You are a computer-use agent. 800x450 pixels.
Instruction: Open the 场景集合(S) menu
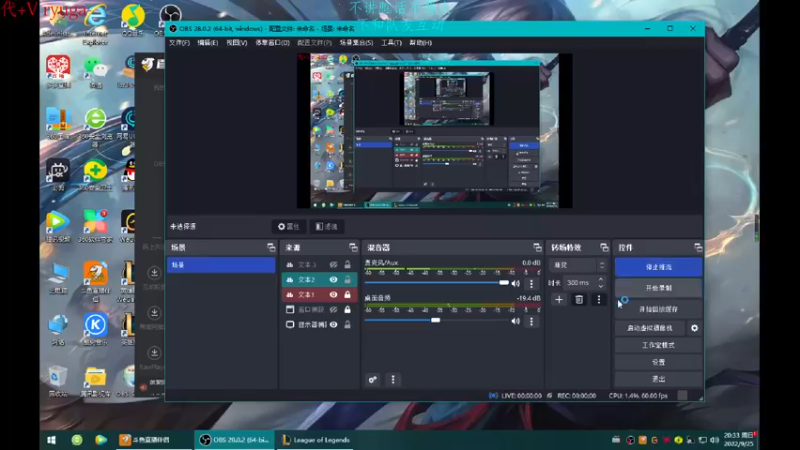pyautogui.click(x=356, y=43)
